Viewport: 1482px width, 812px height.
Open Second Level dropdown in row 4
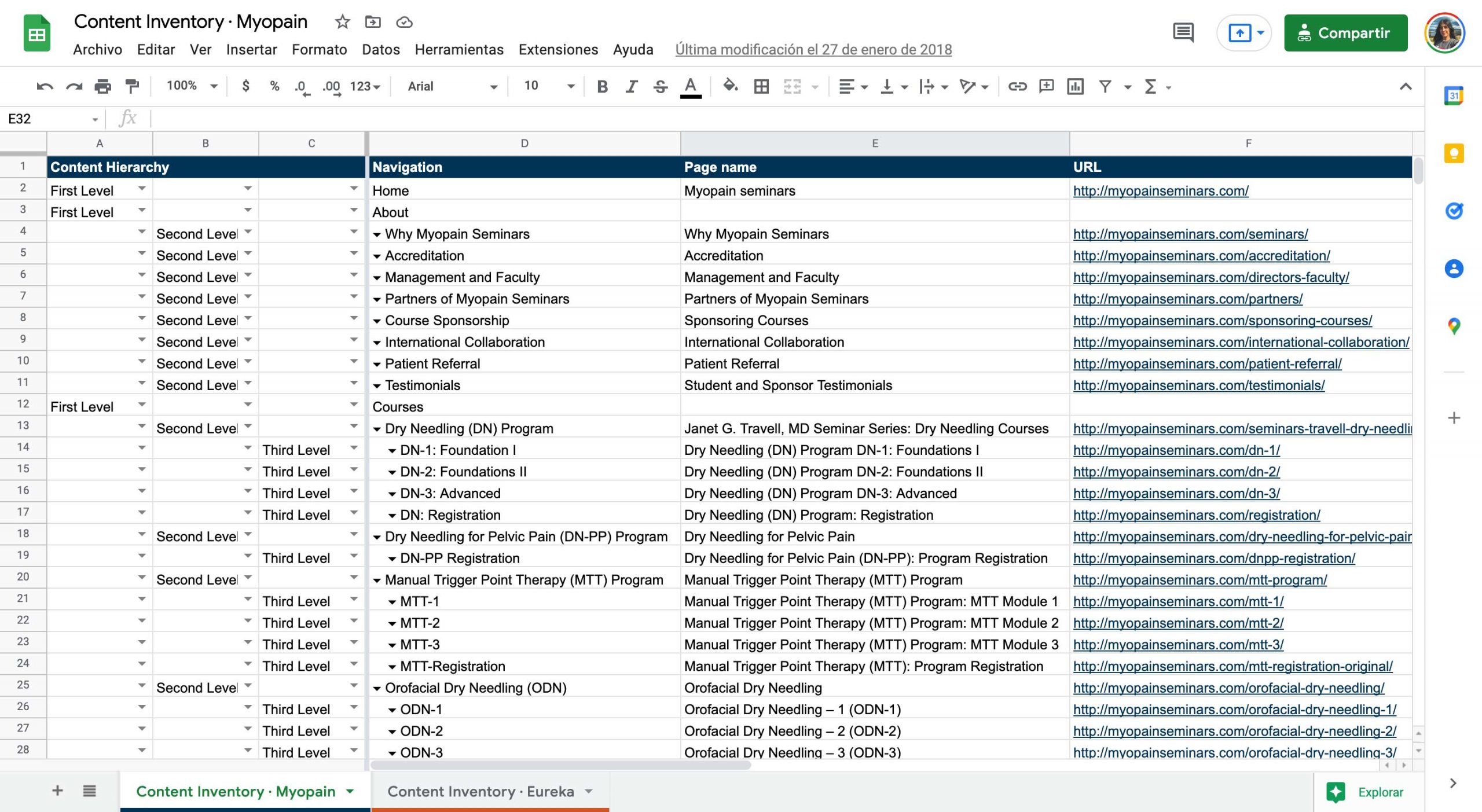click(x=248, y=232)
